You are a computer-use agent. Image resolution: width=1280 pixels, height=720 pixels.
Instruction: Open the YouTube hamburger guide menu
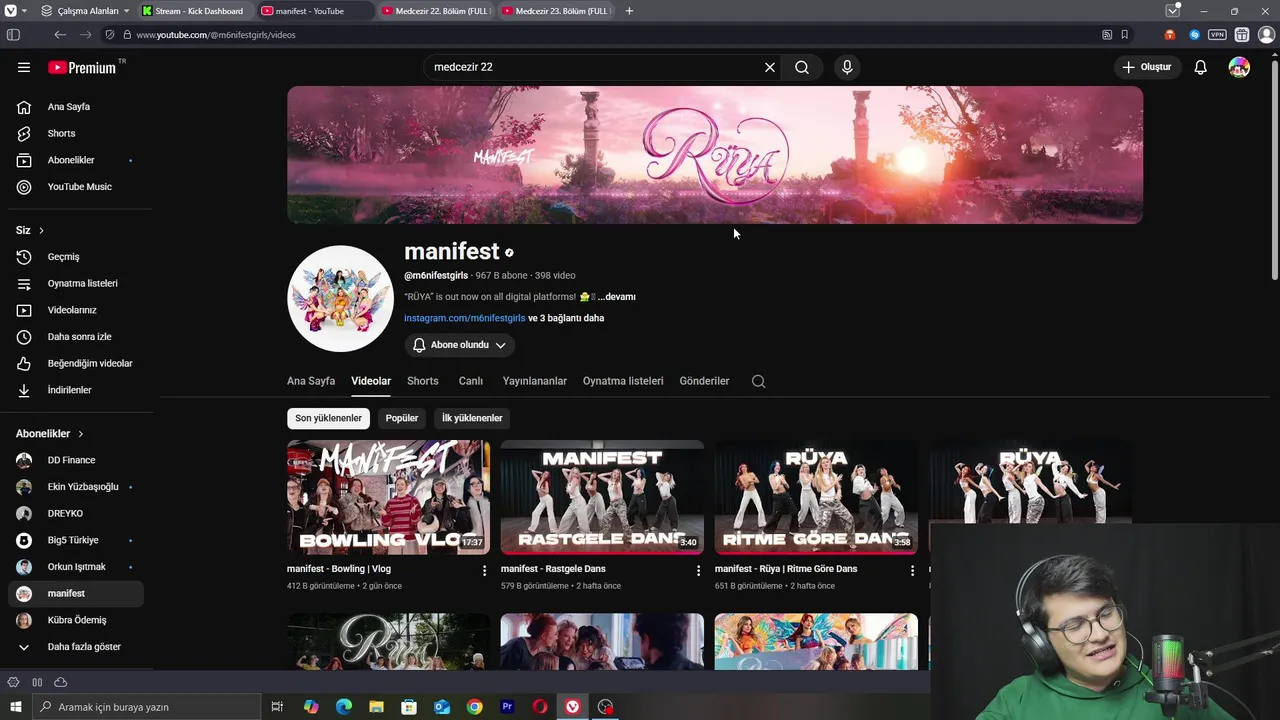tap(24, 67)
